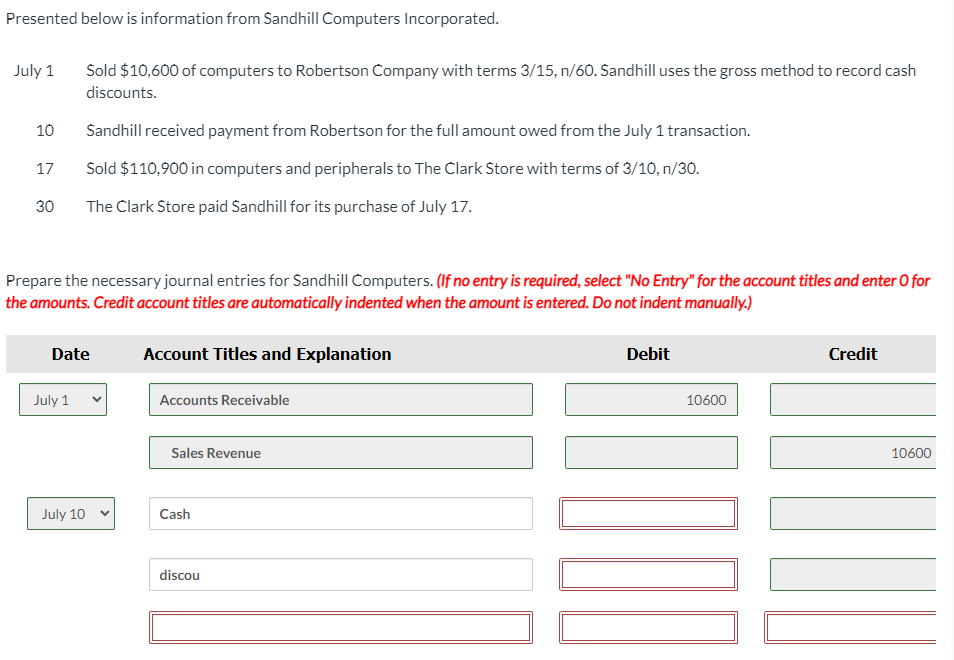Viewport: 954px width, 660px height.
Task: Select the Accounts Receivable account title field
Action: pos(340,399)
